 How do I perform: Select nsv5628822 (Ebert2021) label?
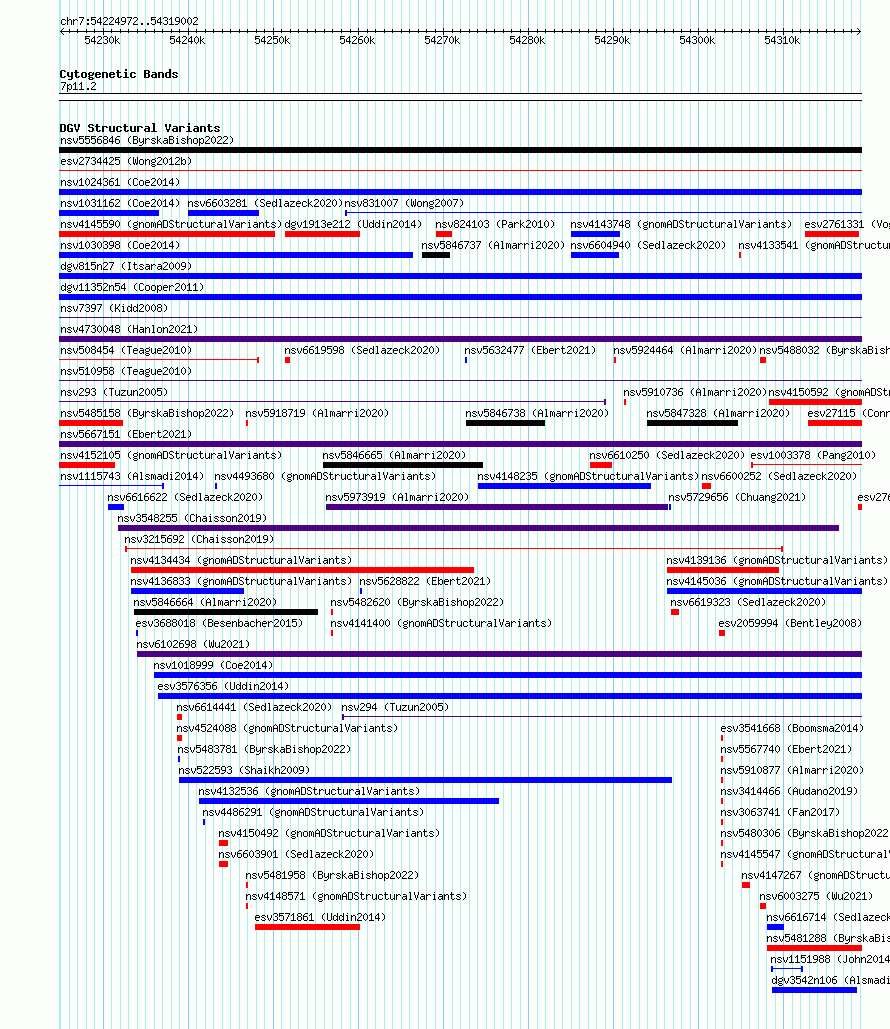point(425,581)
